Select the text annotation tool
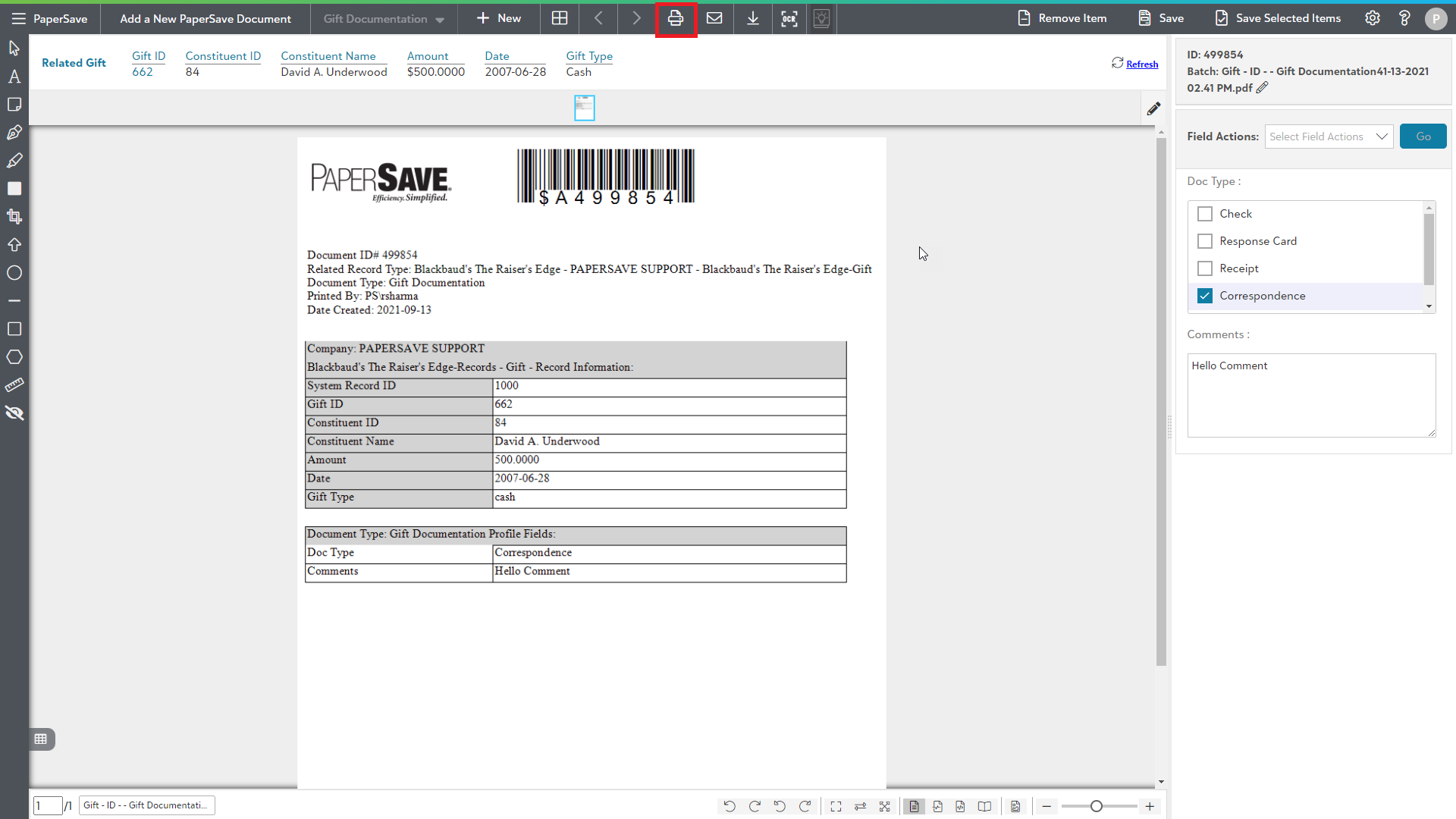The width and height of the screenshot is (1456, 819). [x=14, y=77]
